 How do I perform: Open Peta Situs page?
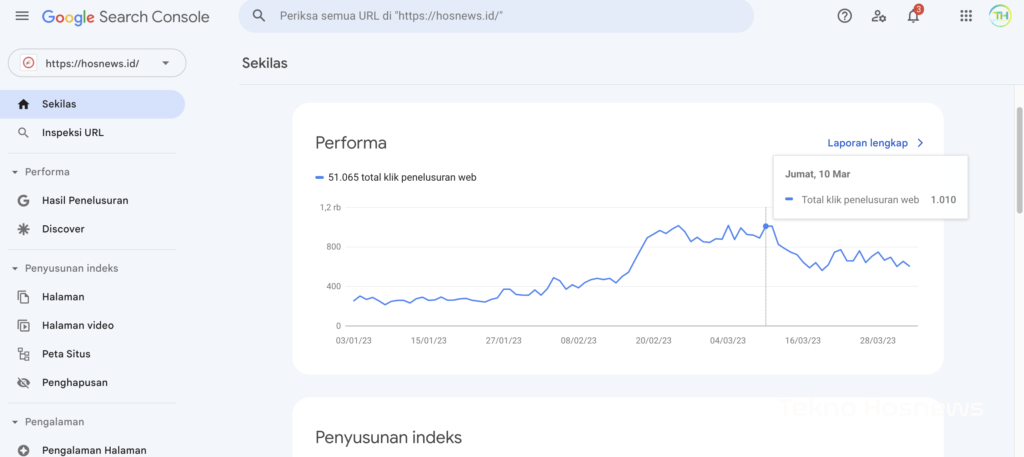66,353
